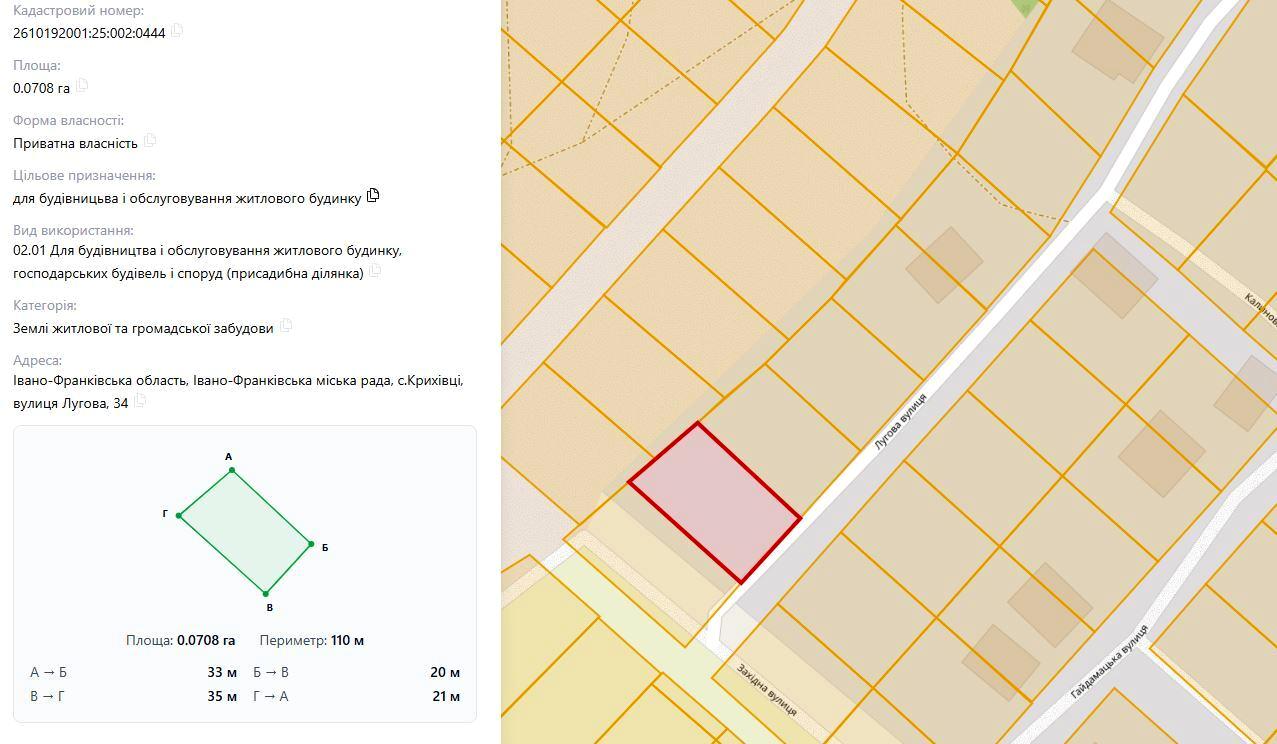Click the Приватна власність value
The width and height of the screenshot is (1277, 744).
pyautogui.click(x=75, y=143)
